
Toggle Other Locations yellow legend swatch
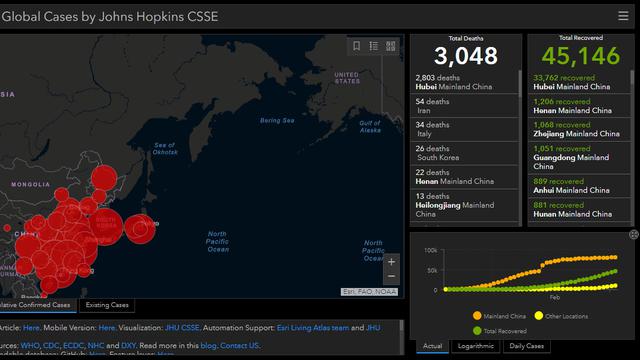pyautogui.click(x=539, y=316)
